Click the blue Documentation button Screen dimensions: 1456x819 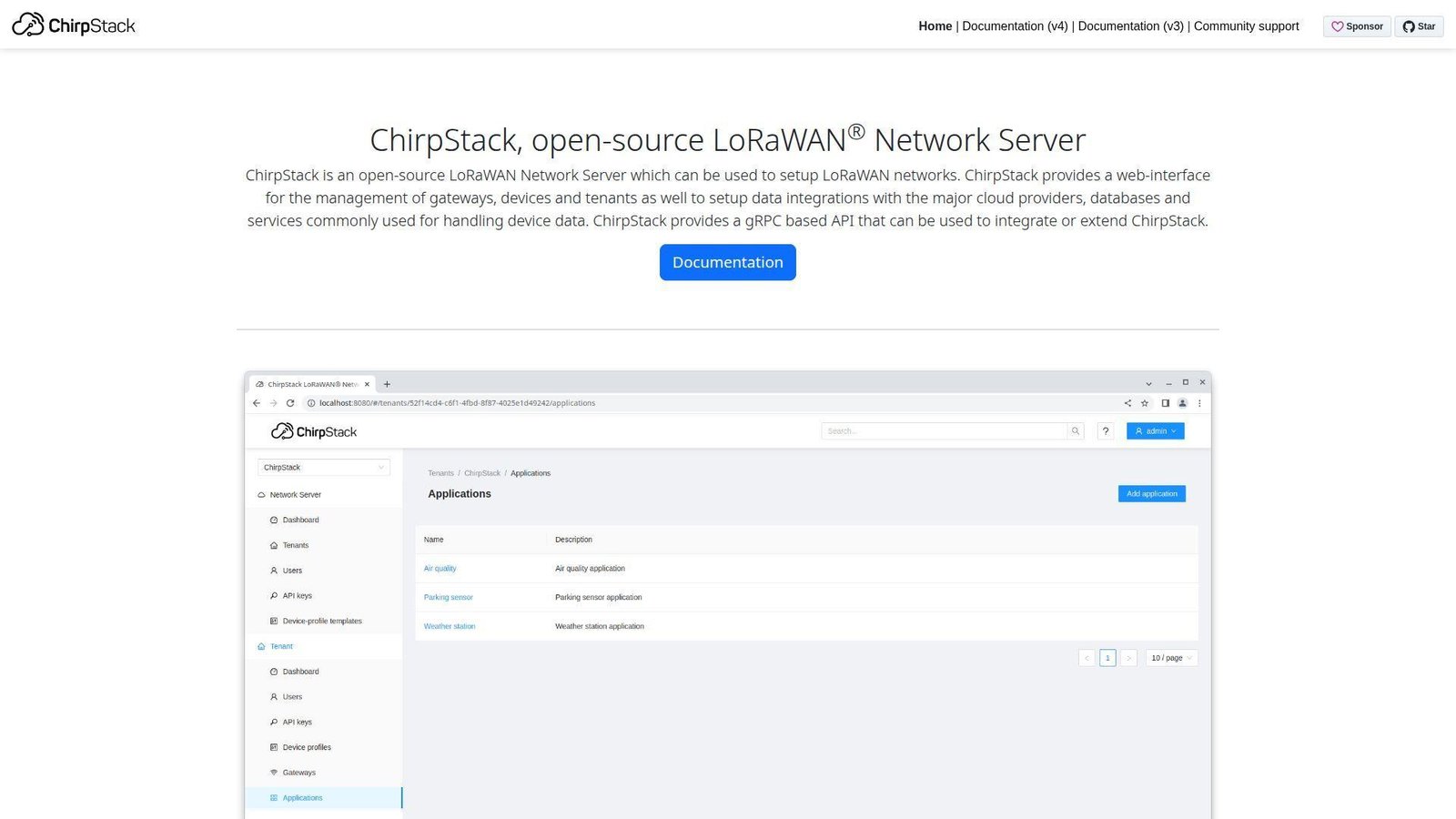coord(727,262)
